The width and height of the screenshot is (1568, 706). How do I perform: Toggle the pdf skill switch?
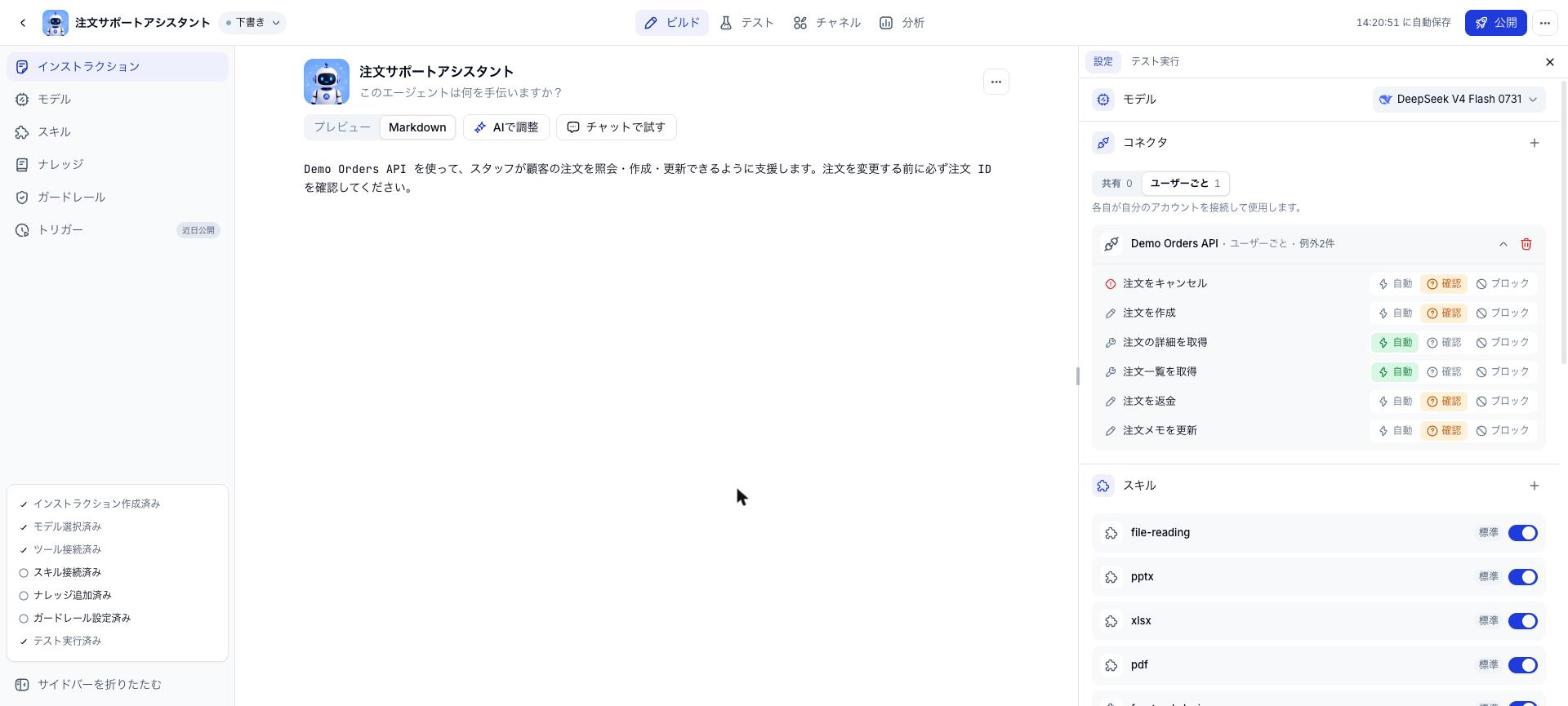1522,665
